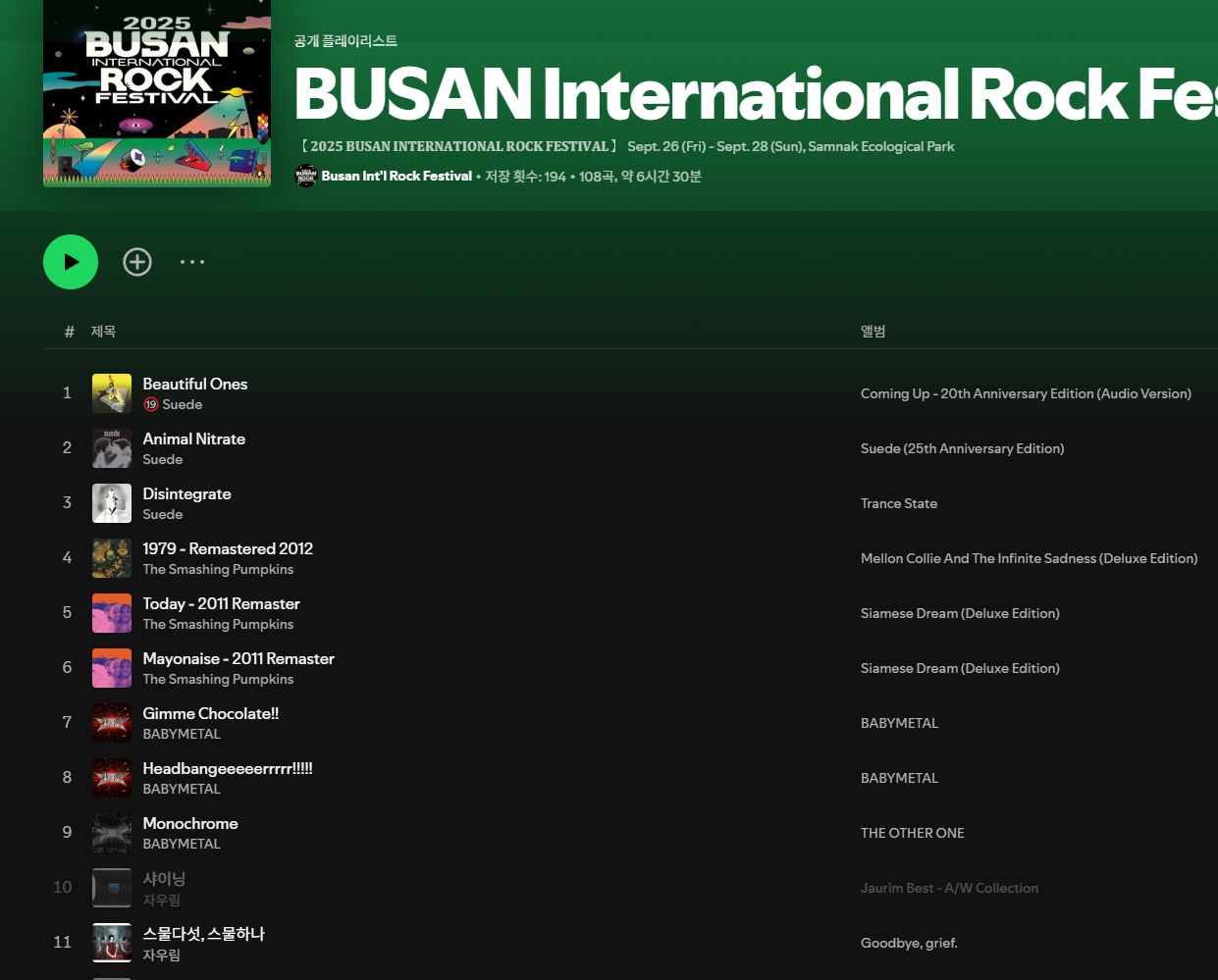1218x980 pixels.
Task: Open Busan Int'l Rock Festival profile link
Action: (397, 177)
